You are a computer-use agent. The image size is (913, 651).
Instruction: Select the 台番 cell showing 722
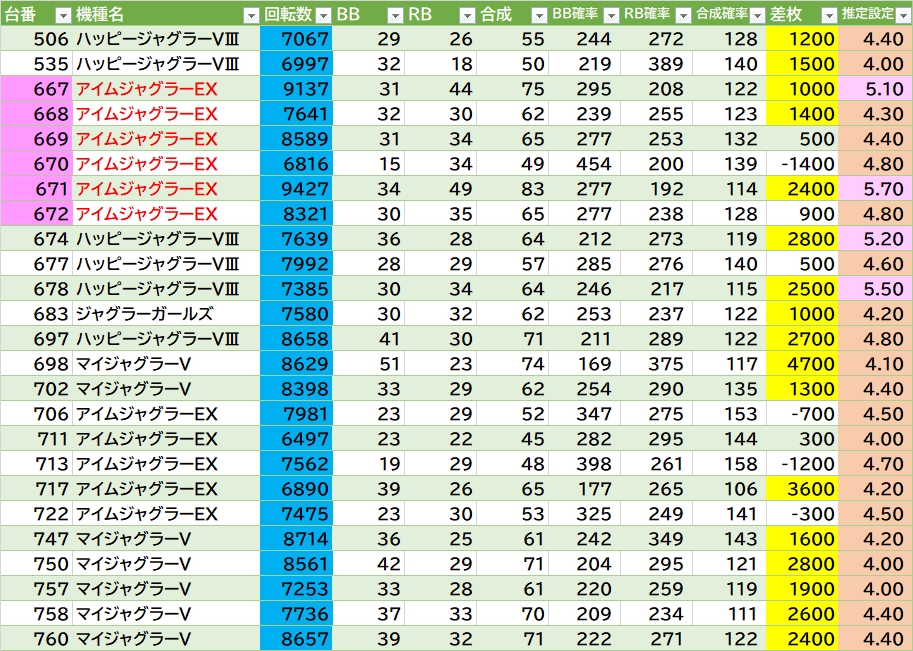click(x=36, y=514)
